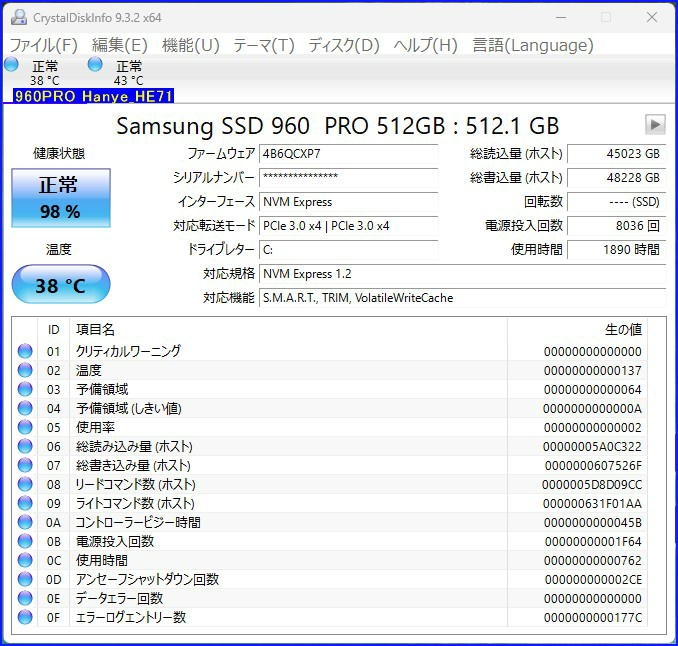This screenshot has height=646, width=678.
Task: Click status orb for 0C 使用時間 row
Action: pyautogui.click(x=25, y=560)
